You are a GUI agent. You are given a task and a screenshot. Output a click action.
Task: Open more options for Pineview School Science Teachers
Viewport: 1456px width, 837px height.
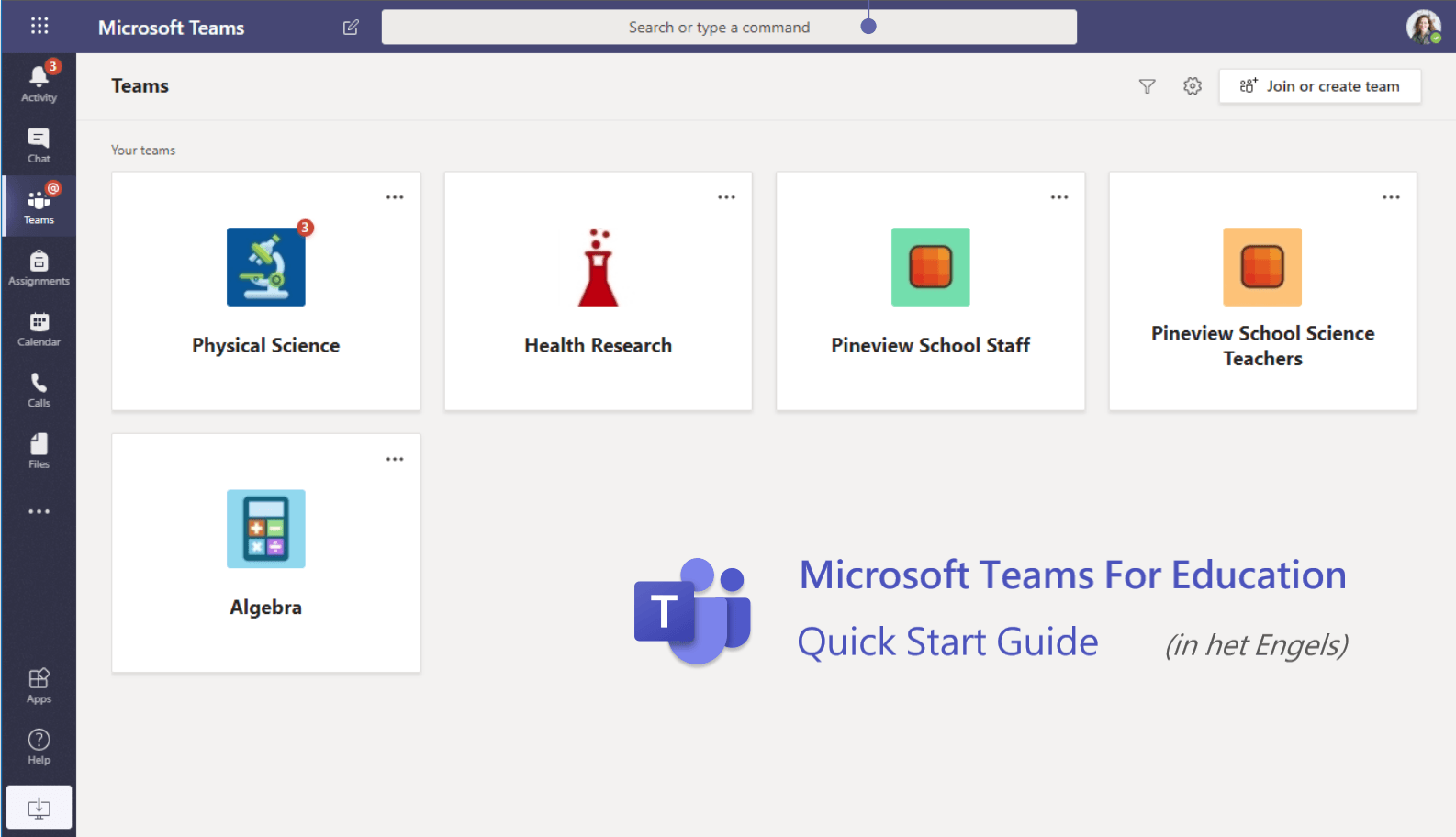tap(1392, 197)
